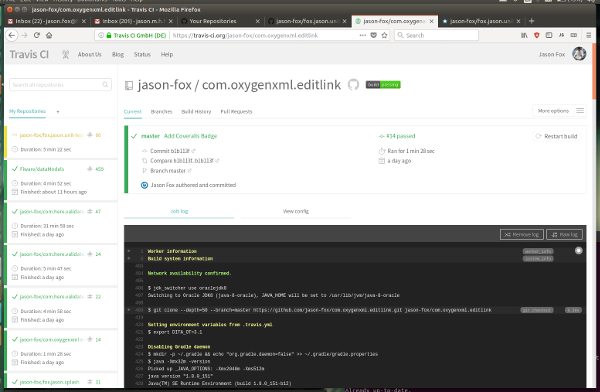Click Remove log button
Viewport: 600px width, 392px height.
coord(522,234)
